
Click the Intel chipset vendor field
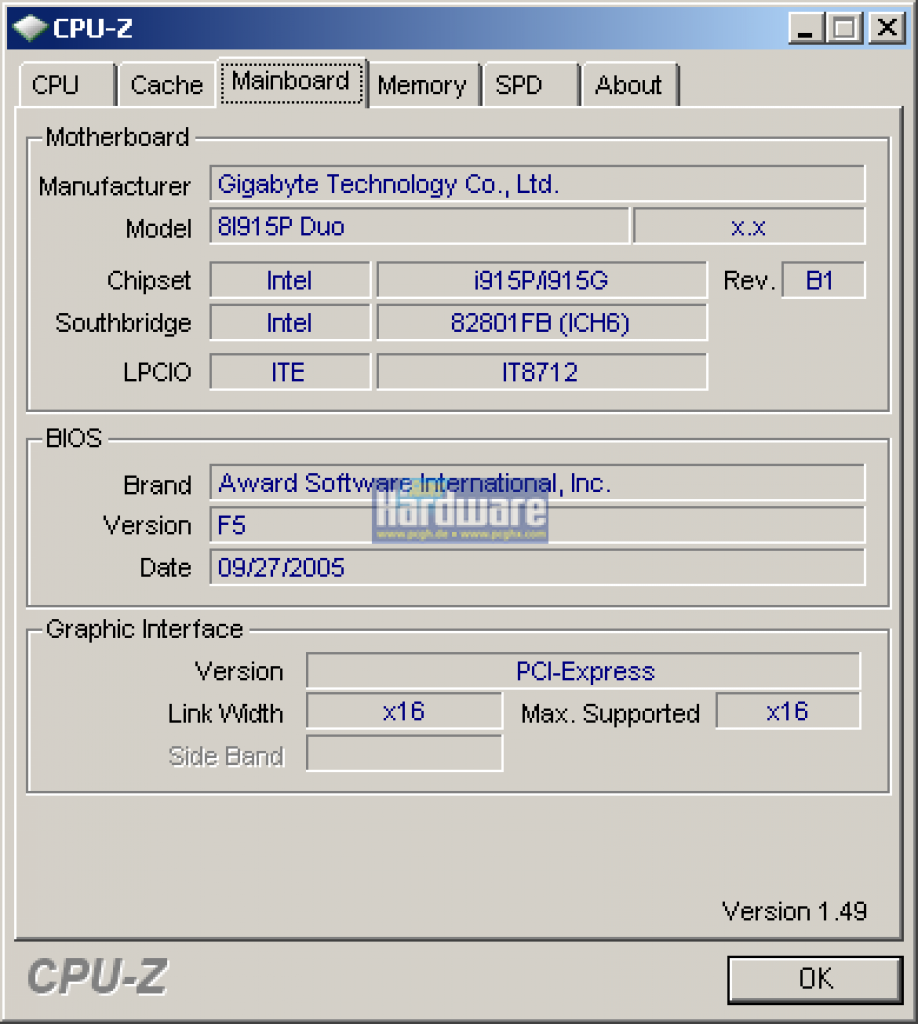pyautogui.click(x=290, y=280)
